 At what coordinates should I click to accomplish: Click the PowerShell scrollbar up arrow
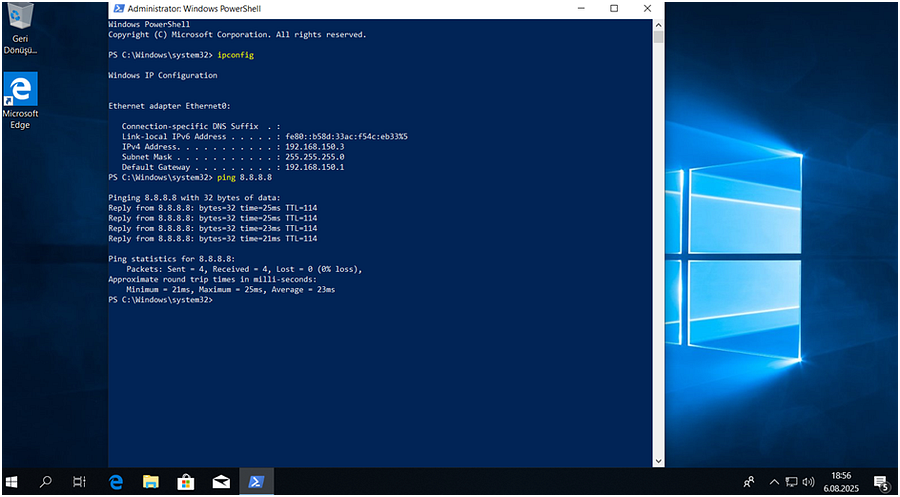coord(658,24)
